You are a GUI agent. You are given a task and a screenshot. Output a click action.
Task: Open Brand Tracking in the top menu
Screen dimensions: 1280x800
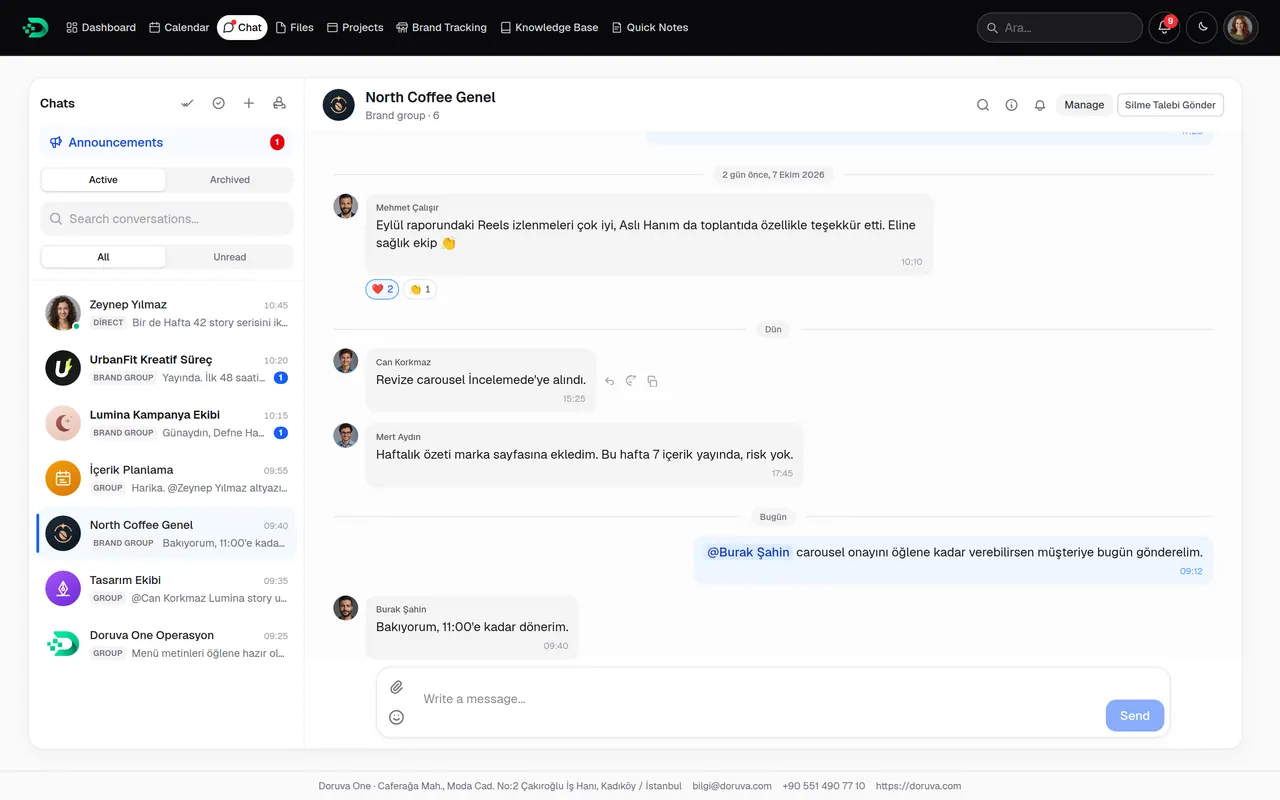441,27
